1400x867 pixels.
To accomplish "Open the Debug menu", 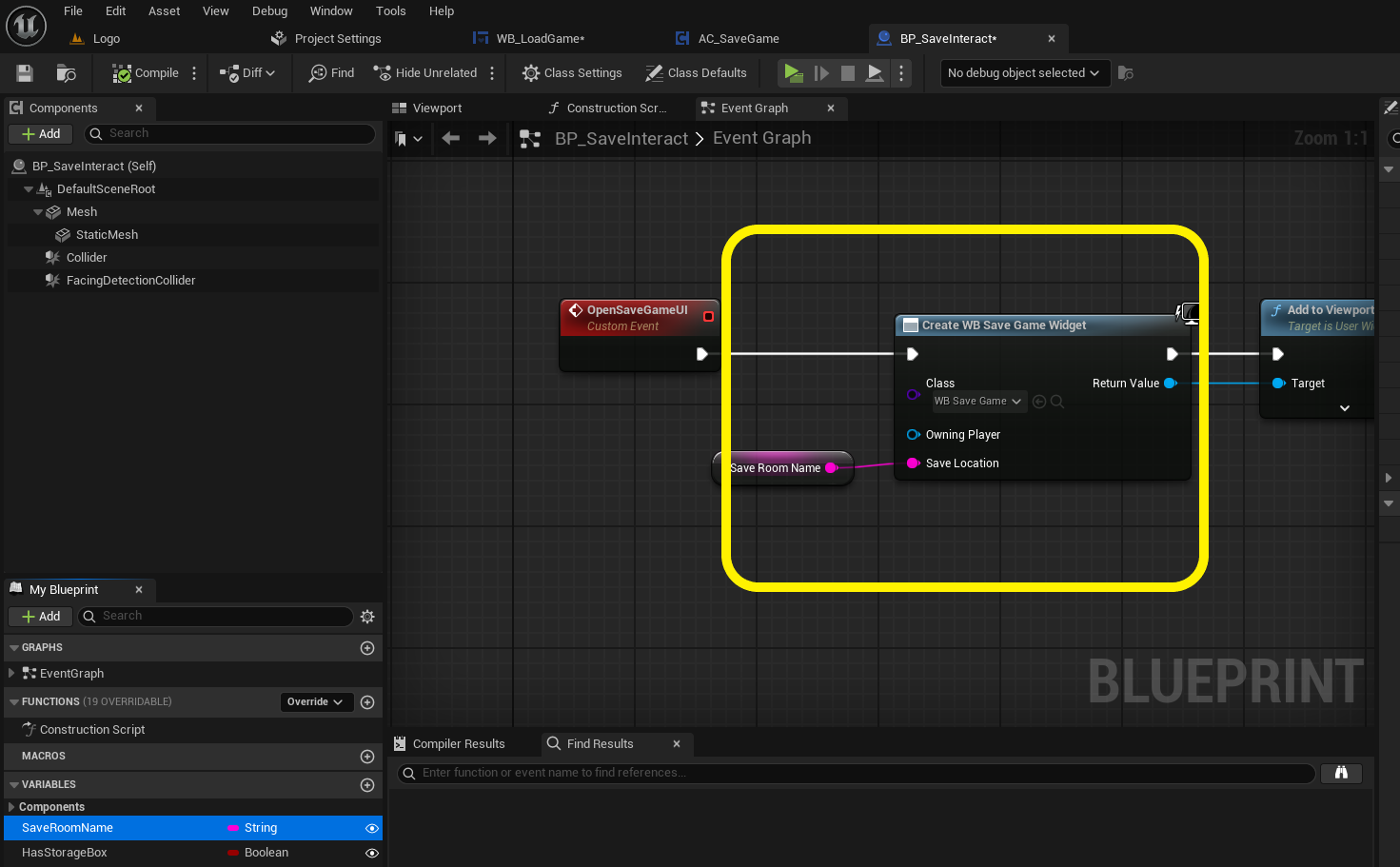I will (x=269, y=11).
